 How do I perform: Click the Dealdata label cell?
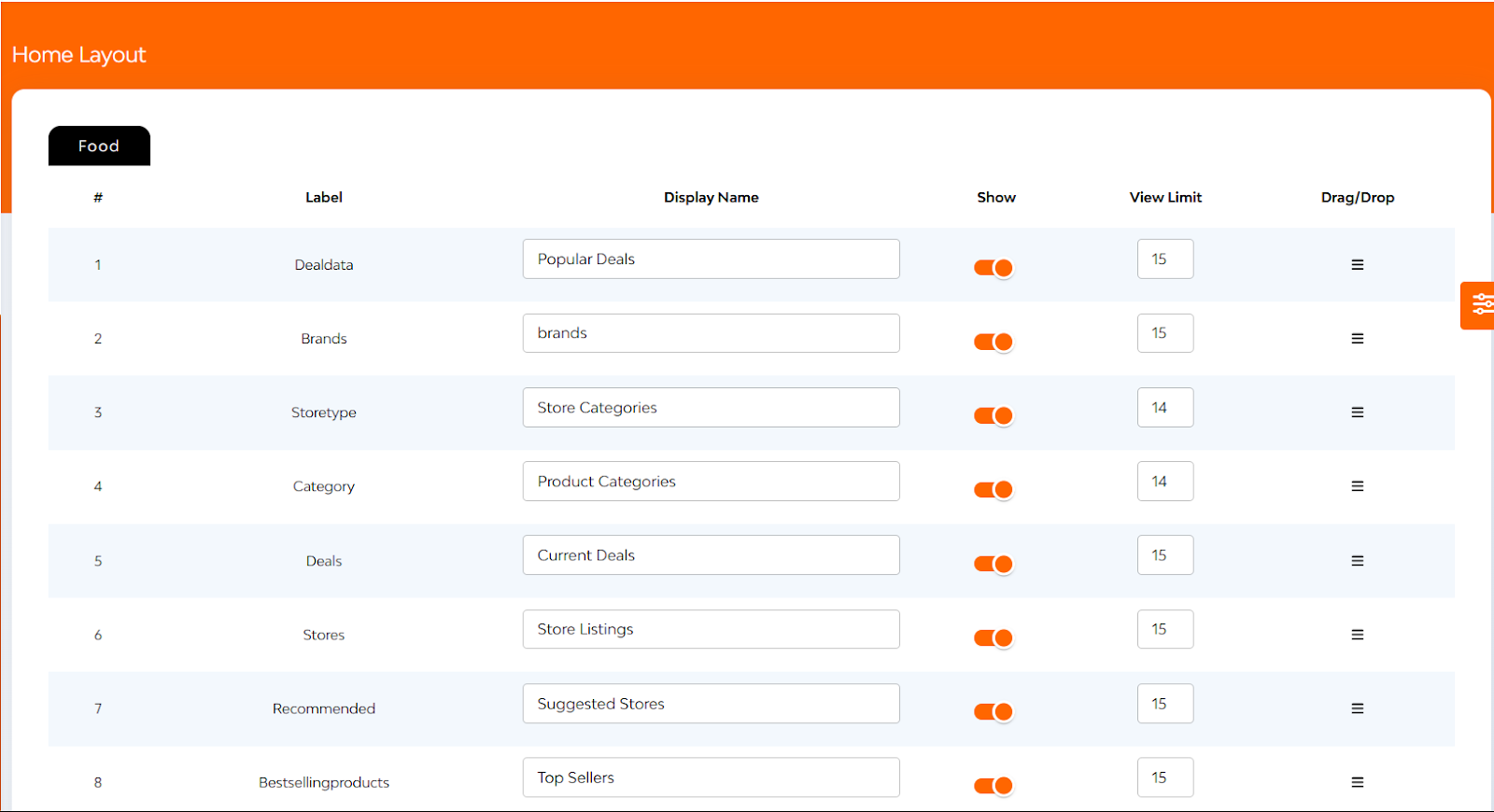point(324,265)
